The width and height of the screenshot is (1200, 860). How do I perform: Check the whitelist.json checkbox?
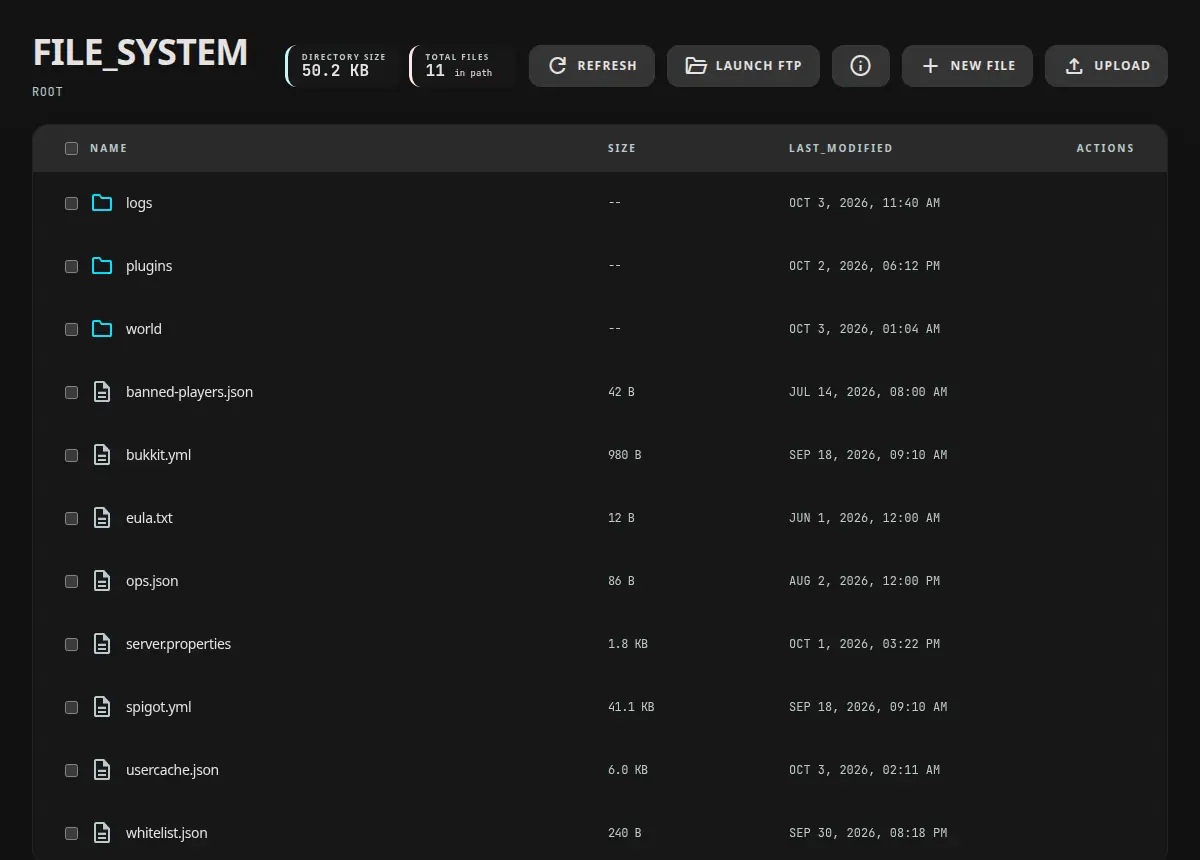click(71, 833)
